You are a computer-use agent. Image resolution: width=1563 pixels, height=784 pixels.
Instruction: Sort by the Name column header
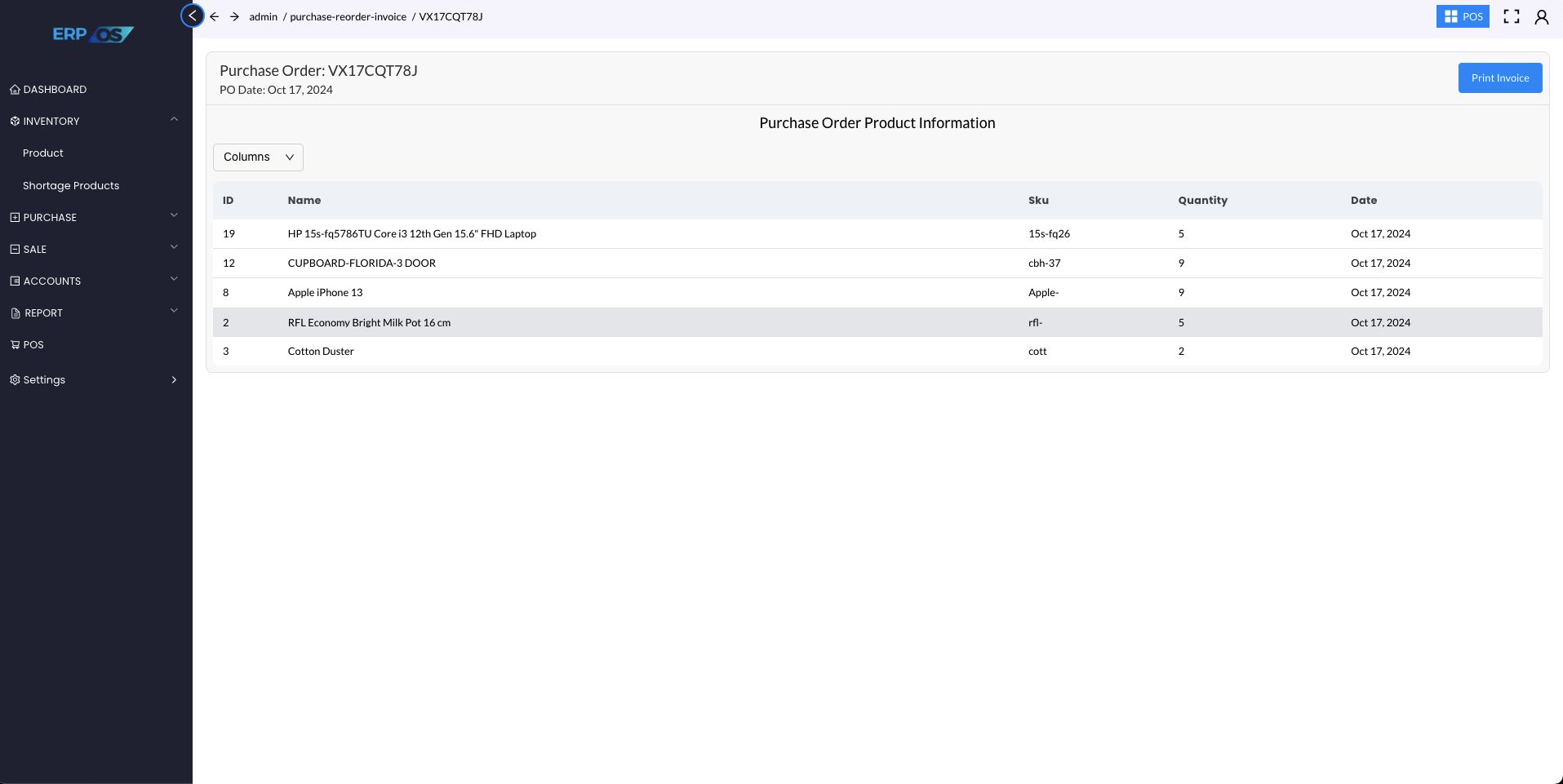tap(304, 201)
